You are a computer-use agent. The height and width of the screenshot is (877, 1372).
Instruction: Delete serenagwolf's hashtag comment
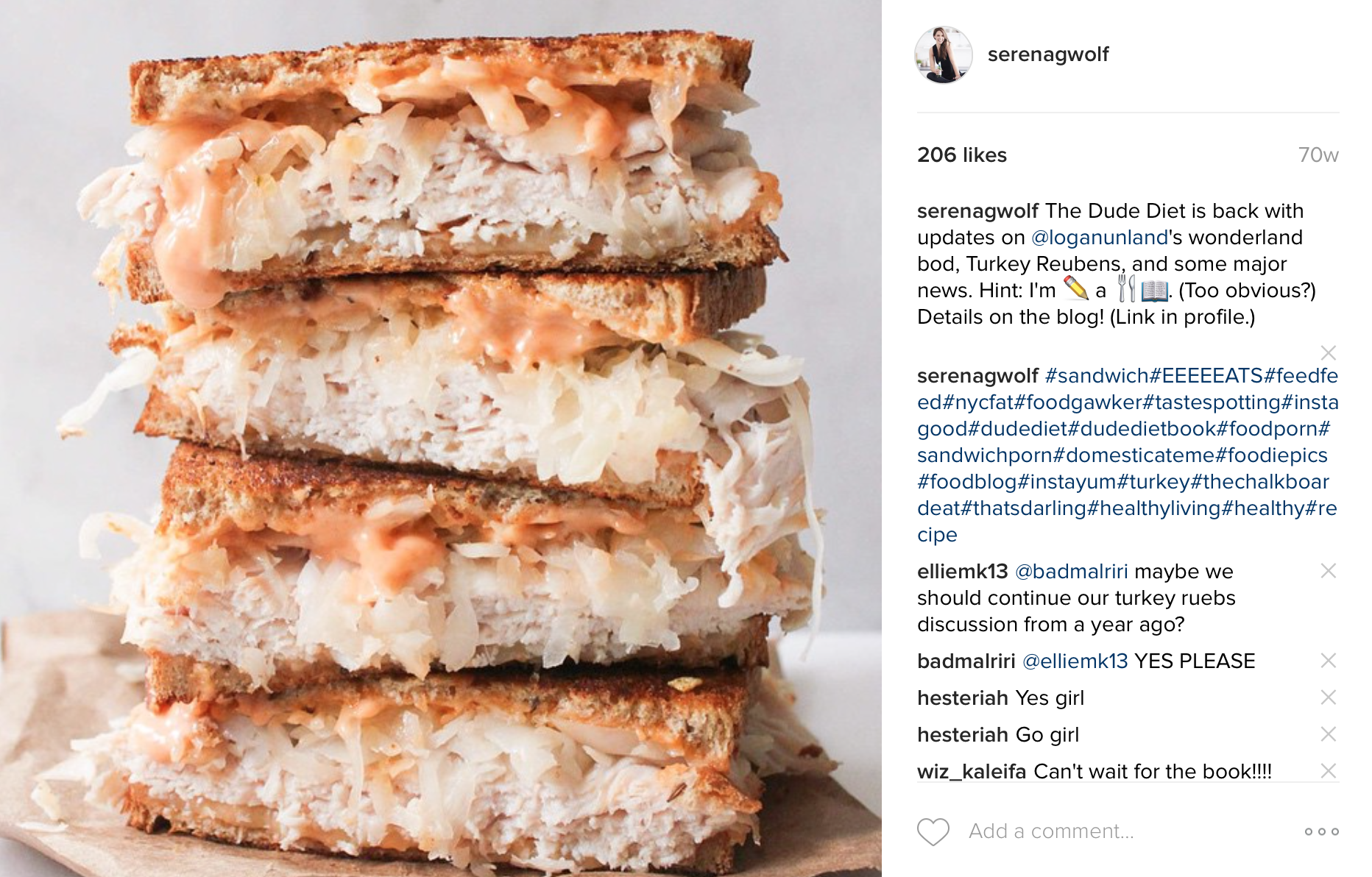(1328, 353)
